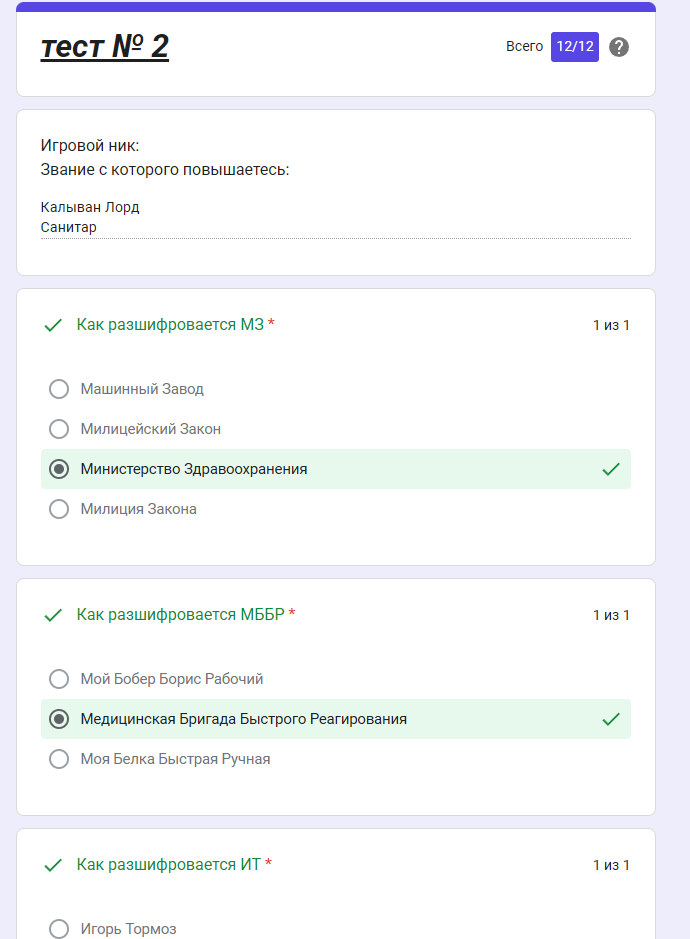Click checkmark in Министерство Здравоохранения answer row
The width and height of the screenshot is (690, 939).
[x=611, y=469]
